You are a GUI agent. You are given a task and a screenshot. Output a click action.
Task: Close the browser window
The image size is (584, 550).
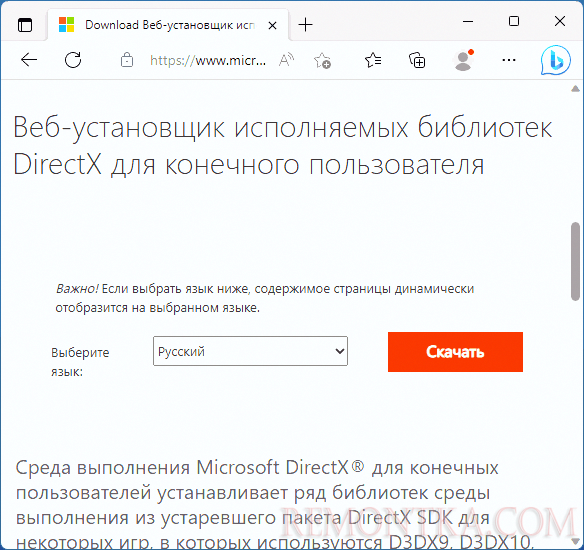(x=560, y=21)
